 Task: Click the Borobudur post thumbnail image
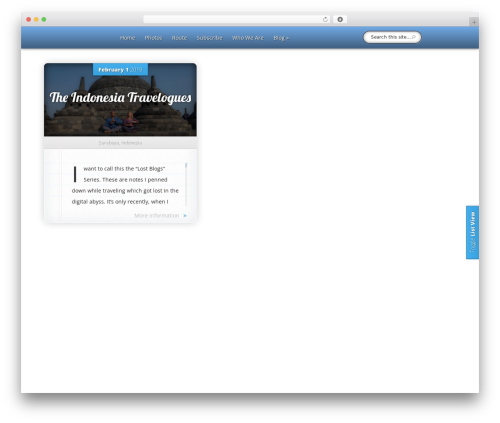120,100
